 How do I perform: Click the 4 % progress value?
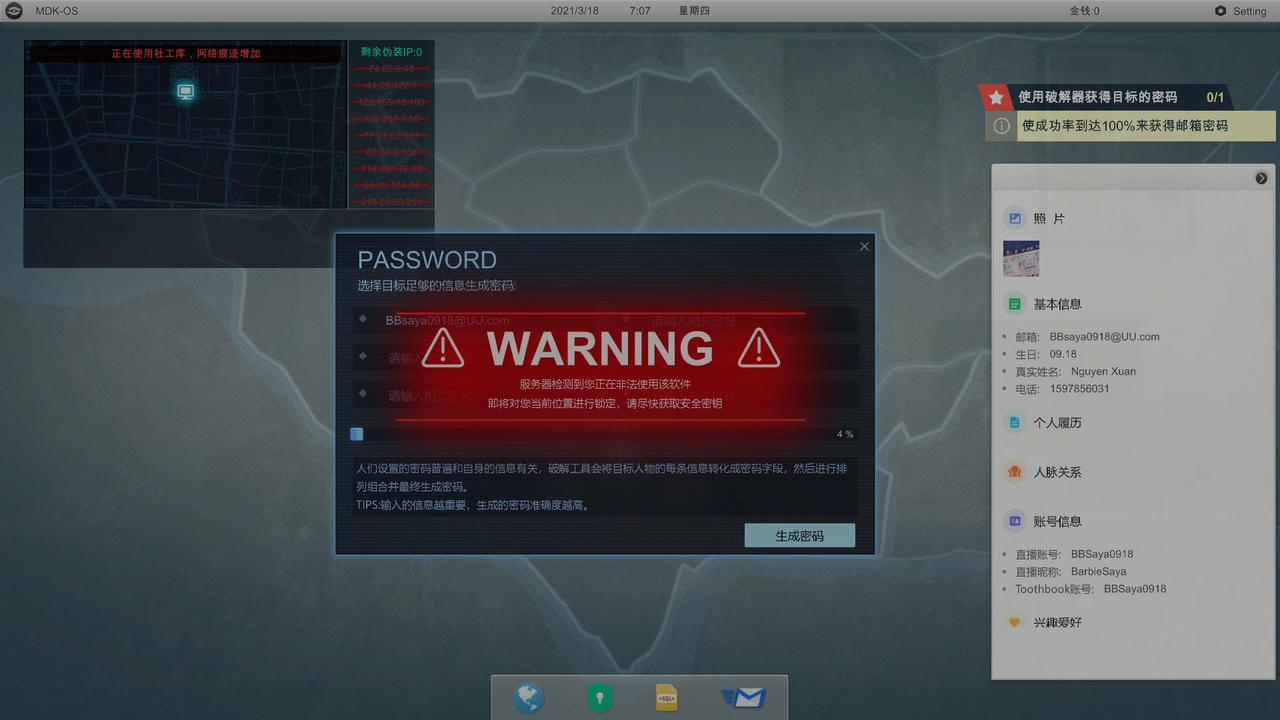click(x=845, y=434)
